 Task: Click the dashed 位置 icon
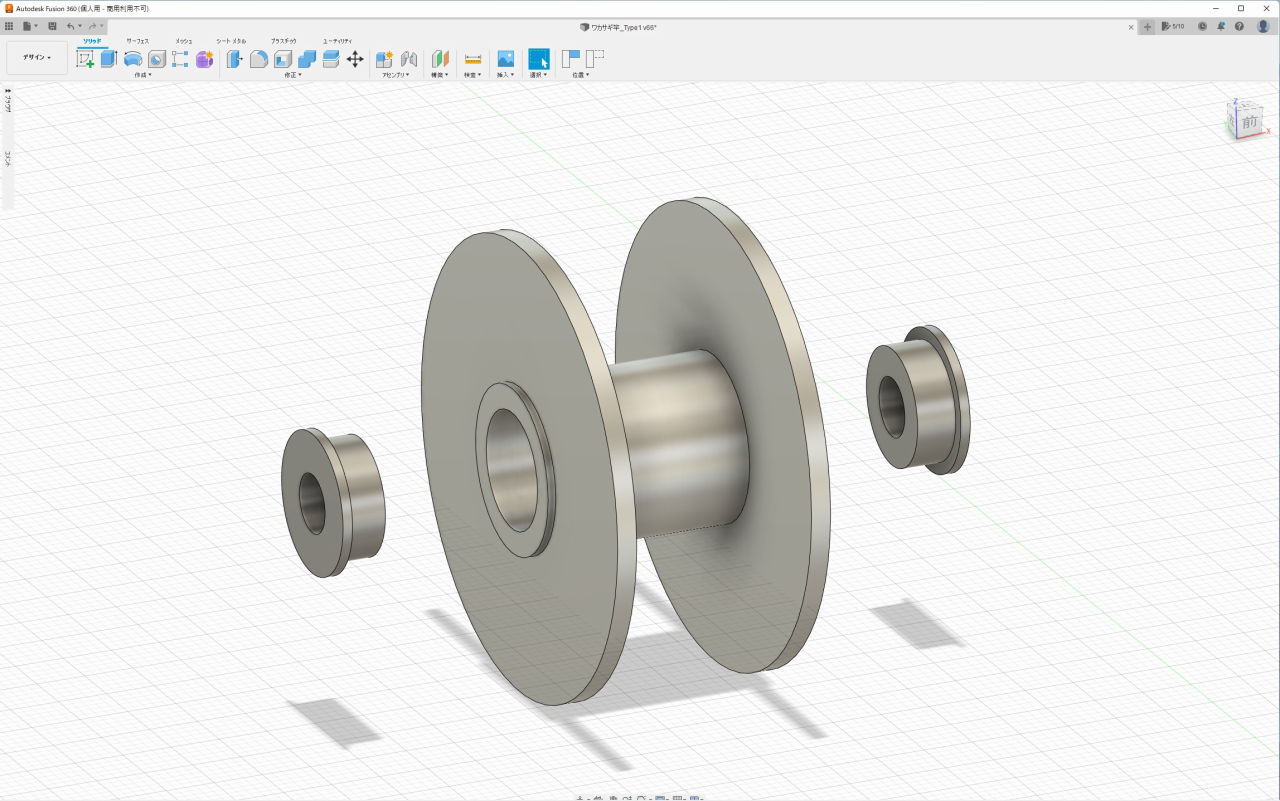(594, 59)
